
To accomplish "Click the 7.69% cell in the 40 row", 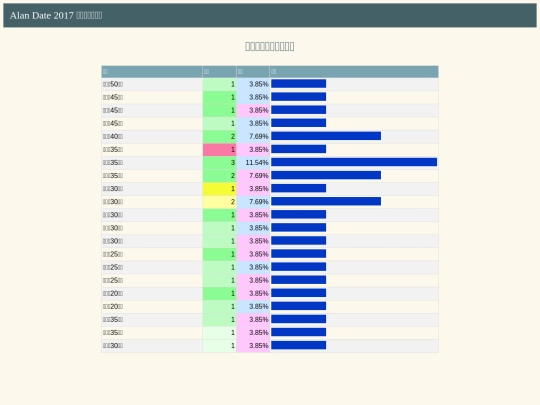I will tap(253, 136).
